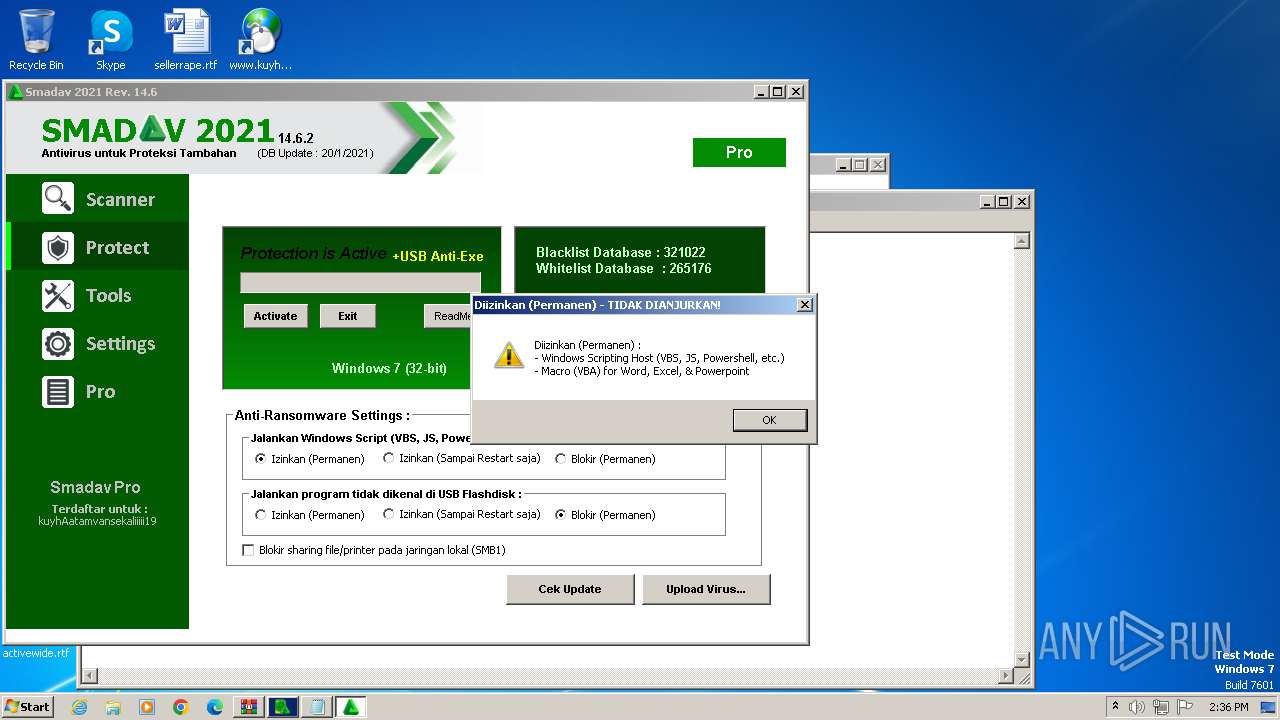Launch Google Chrome from taskbar

point(181,707)
